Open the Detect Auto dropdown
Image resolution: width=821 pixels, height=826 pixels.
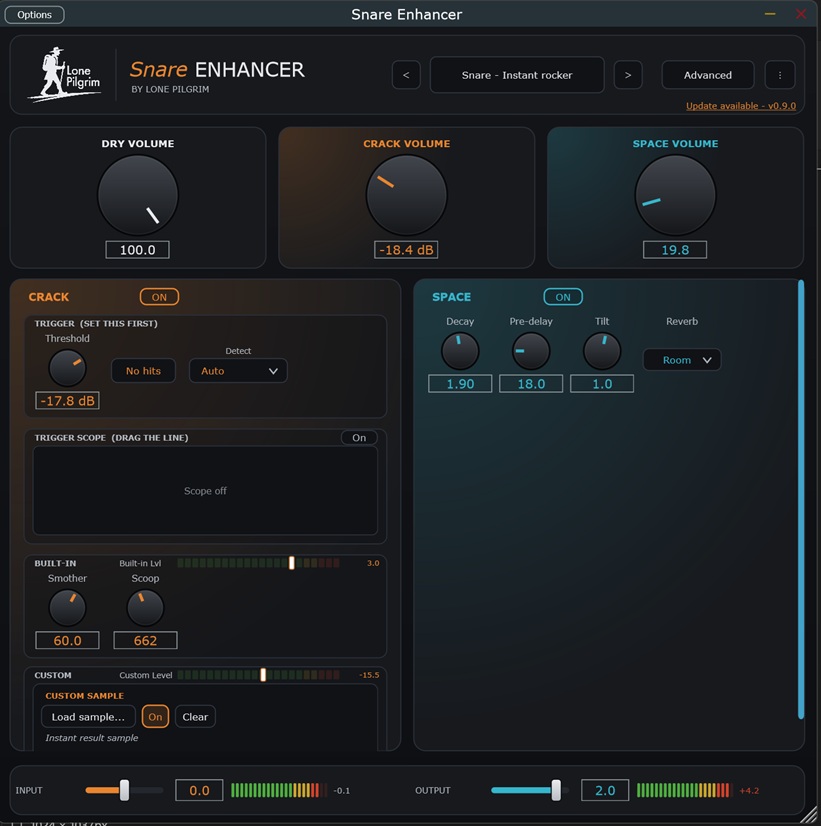click(x=238, y=371)
